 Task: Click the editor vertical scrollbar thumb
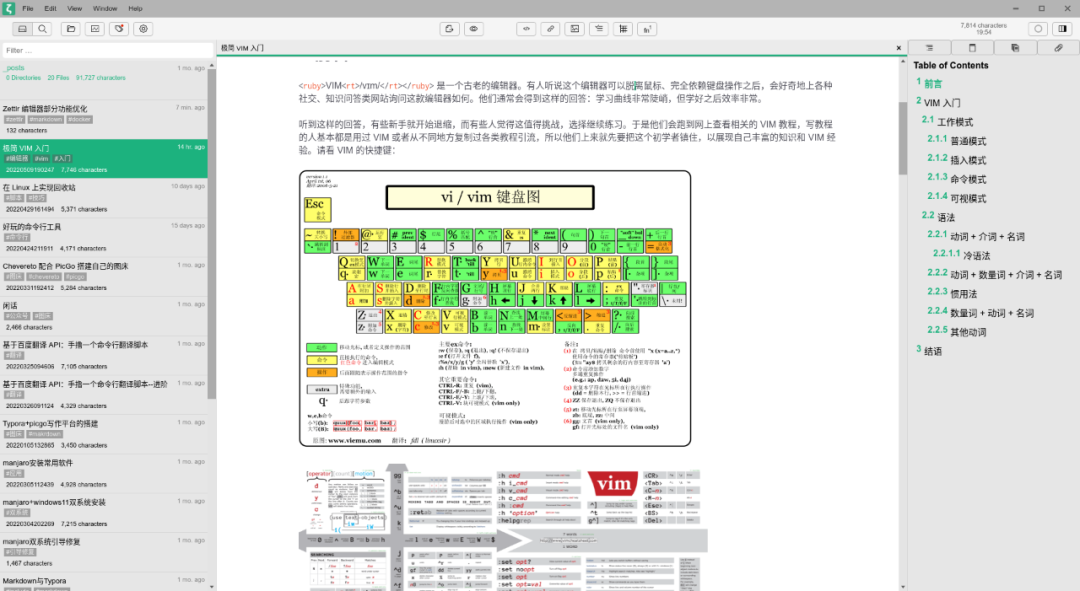902,138
